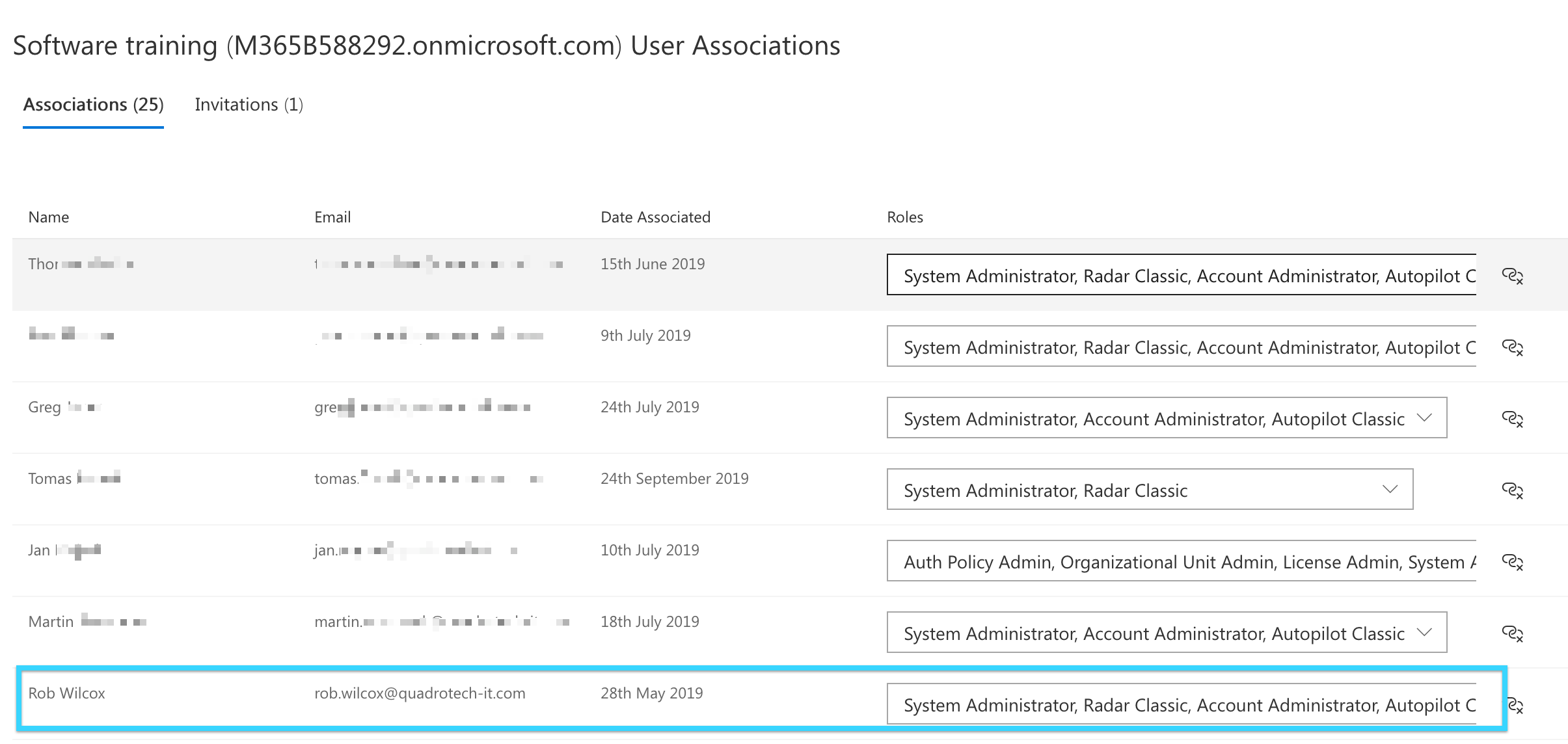Expand Greg's roles dropdown chevron
The width and height of the screenshot is (1568, 744).
(1424, 418)
